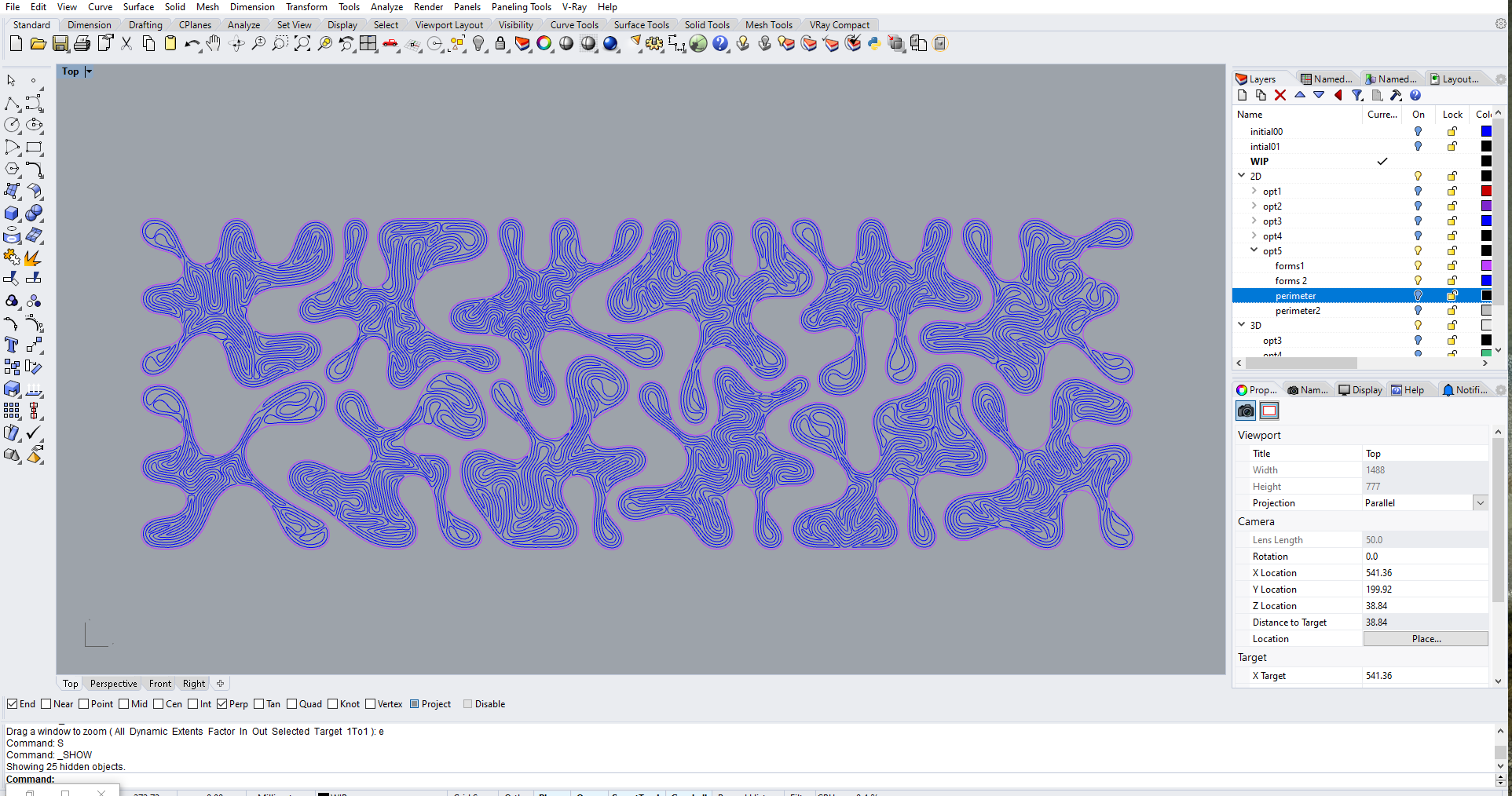
Task: Select the Circle tool in left sidebar
Action: (12, 126)
